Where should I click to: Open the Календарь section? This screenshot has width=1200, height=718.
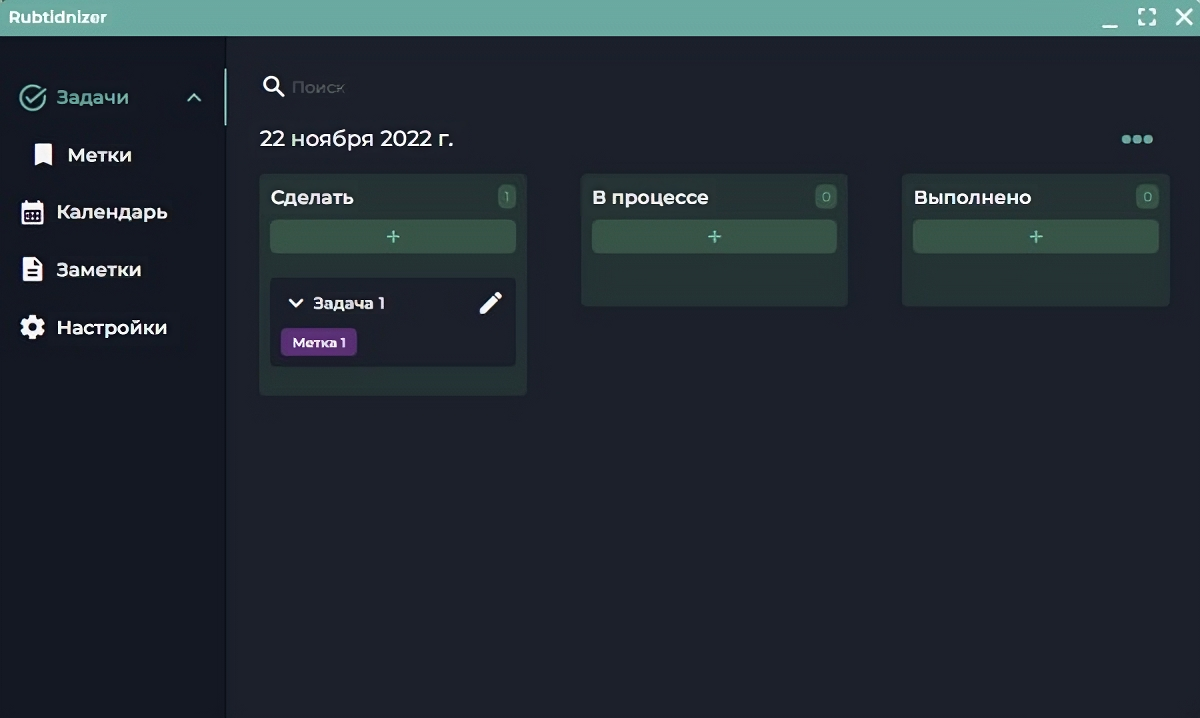click(112, 212)
